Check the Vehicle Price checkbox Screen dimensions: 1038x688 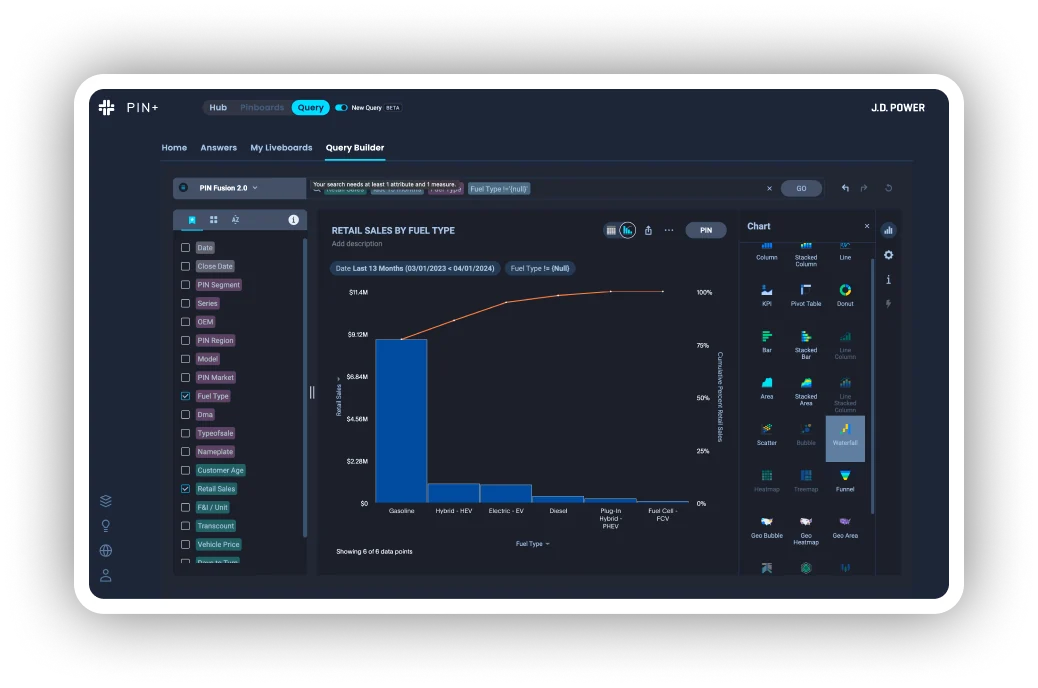[x=185, y=544]
